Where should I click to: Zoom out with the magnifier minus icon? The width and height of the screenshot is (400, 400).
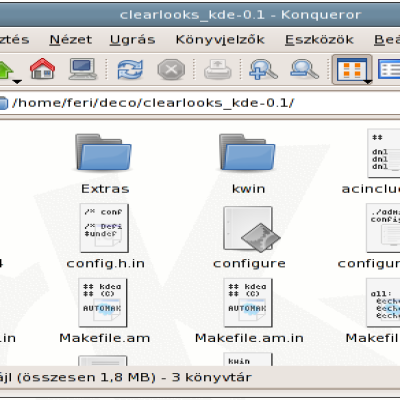[304, 69]
